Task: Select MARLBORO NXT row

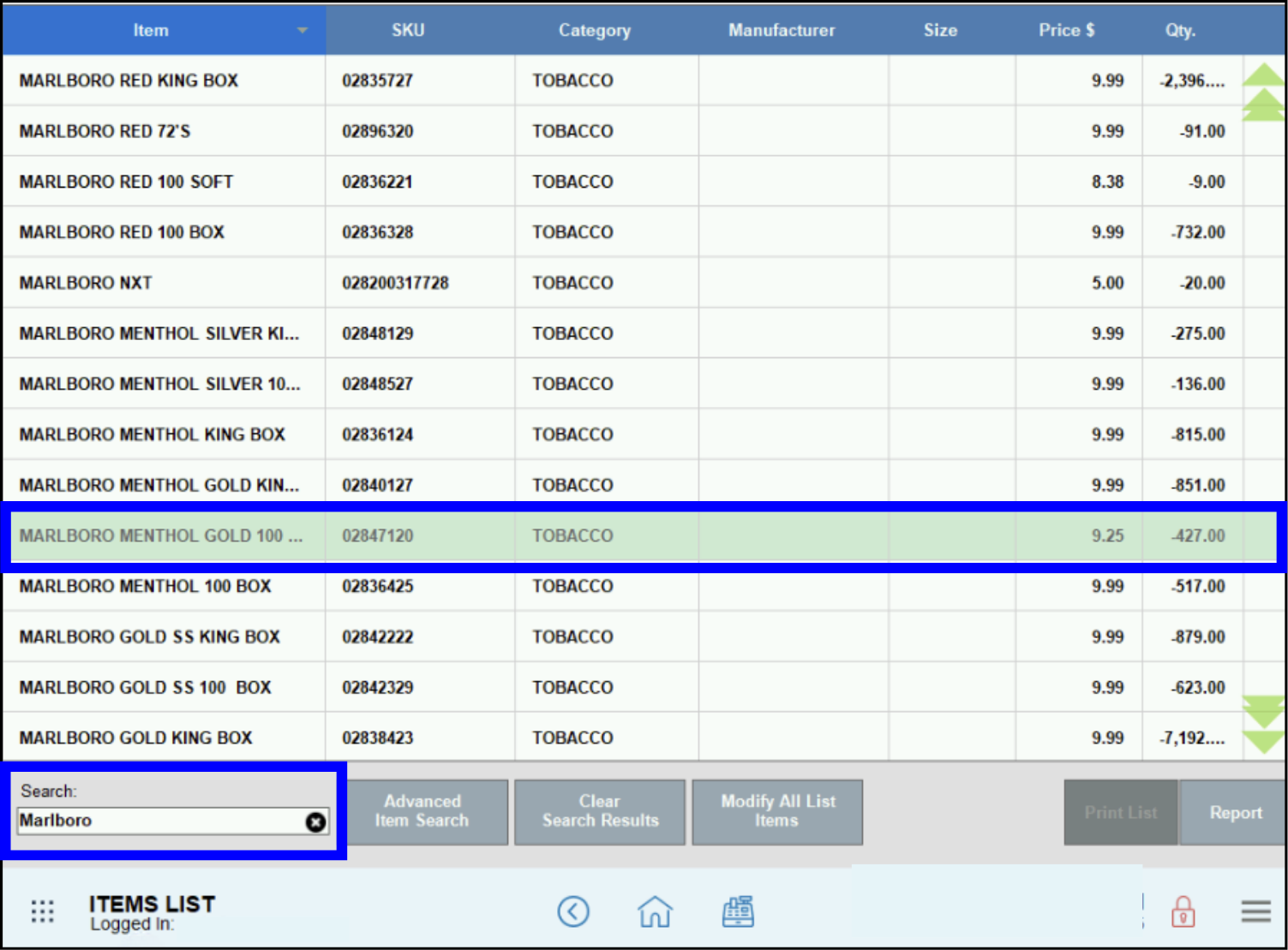Action: coord(623,283)
